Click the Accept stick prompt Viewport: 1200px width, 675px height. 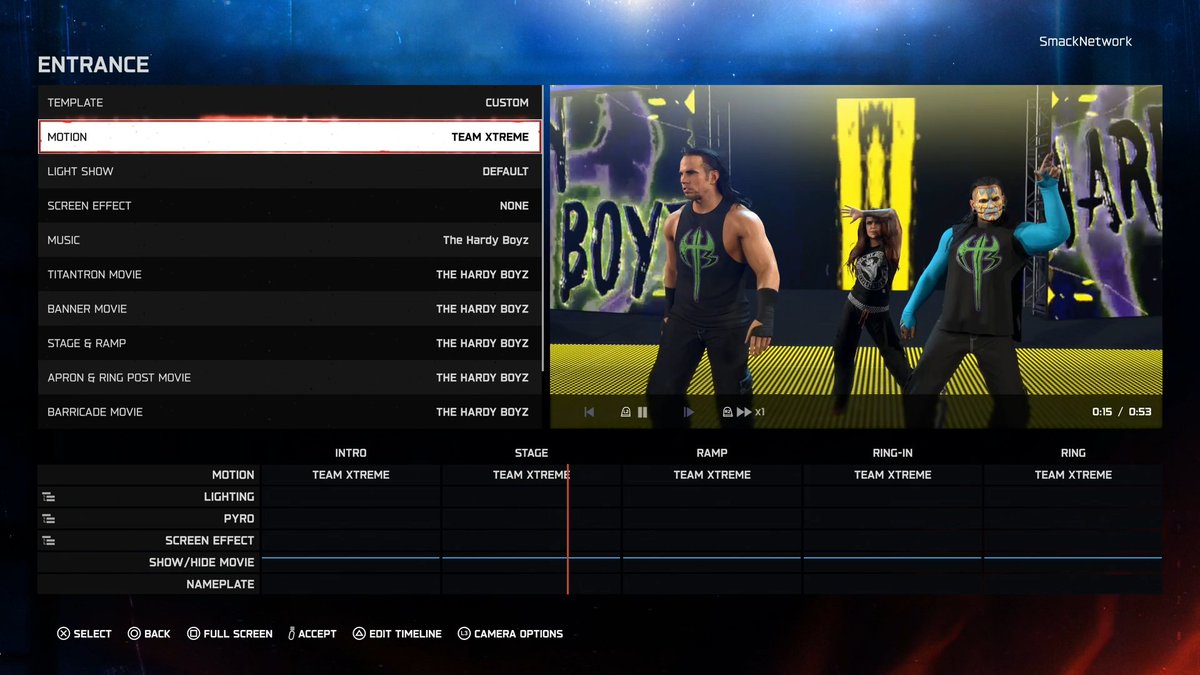[x=312, y=634]
